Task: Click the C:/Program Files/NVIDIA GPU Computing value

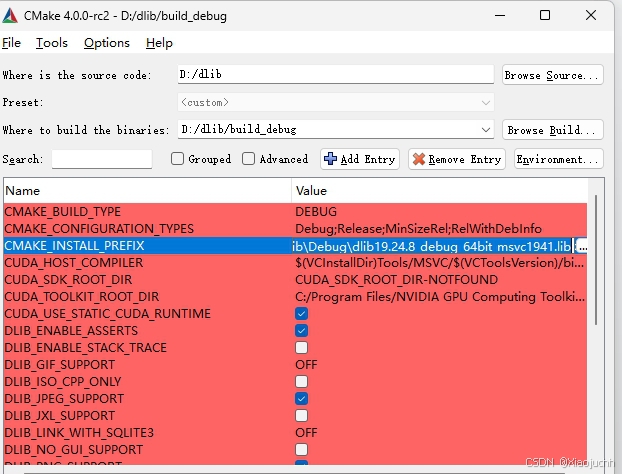Action: (x=440, y=297)
